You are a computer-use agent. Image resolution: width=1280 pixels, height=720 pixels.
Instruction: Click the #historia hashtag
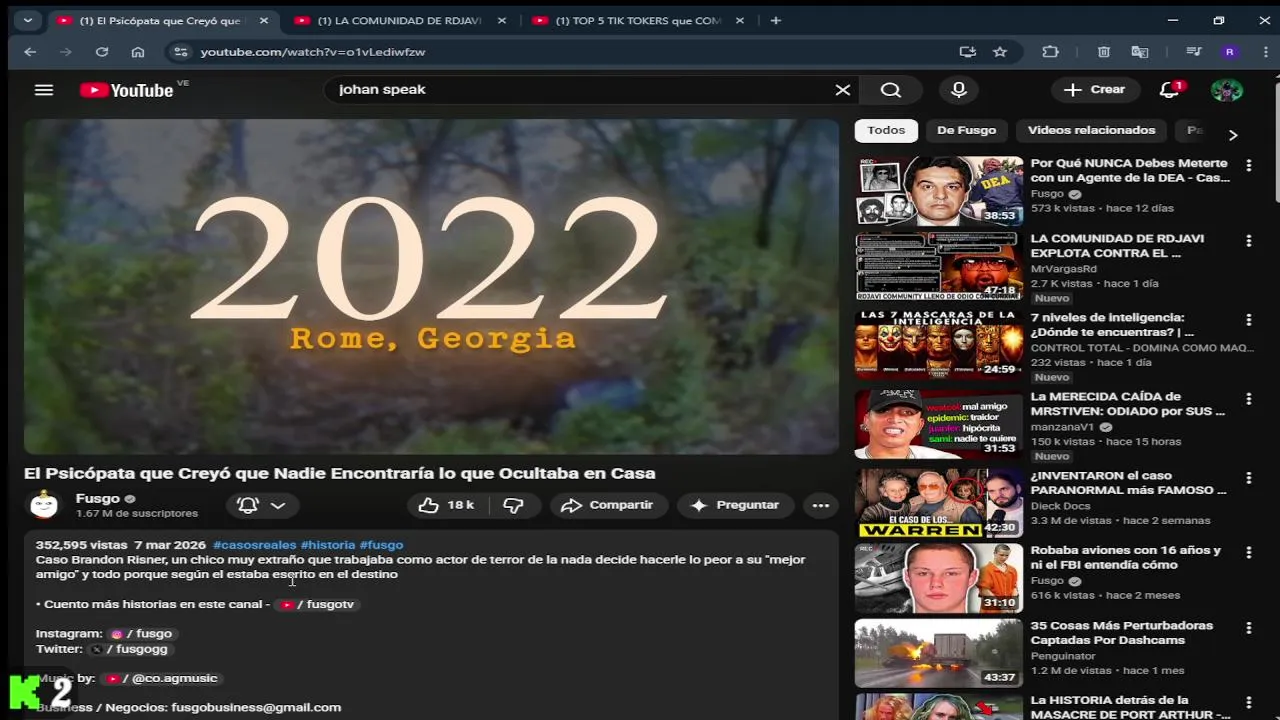[x=328, y=545]
